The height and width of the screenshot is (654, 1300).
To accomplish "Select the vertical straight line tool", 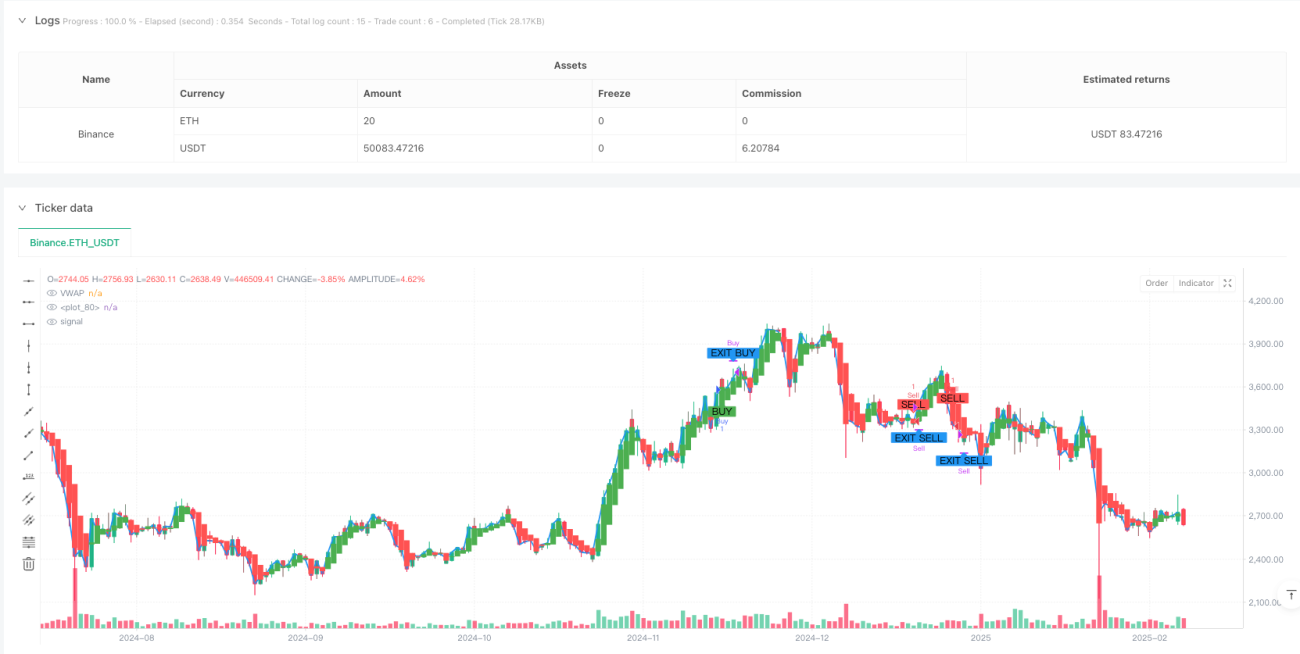I will point(28,345).
